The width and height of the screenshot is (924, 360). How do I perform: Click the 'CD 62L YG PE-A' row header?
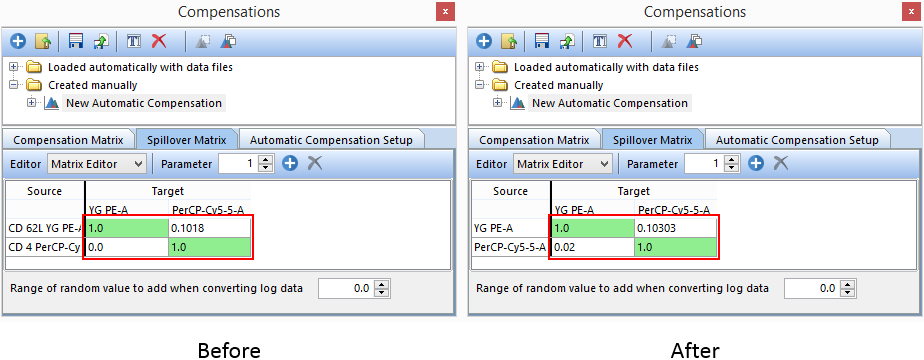(x=46, y=229)
